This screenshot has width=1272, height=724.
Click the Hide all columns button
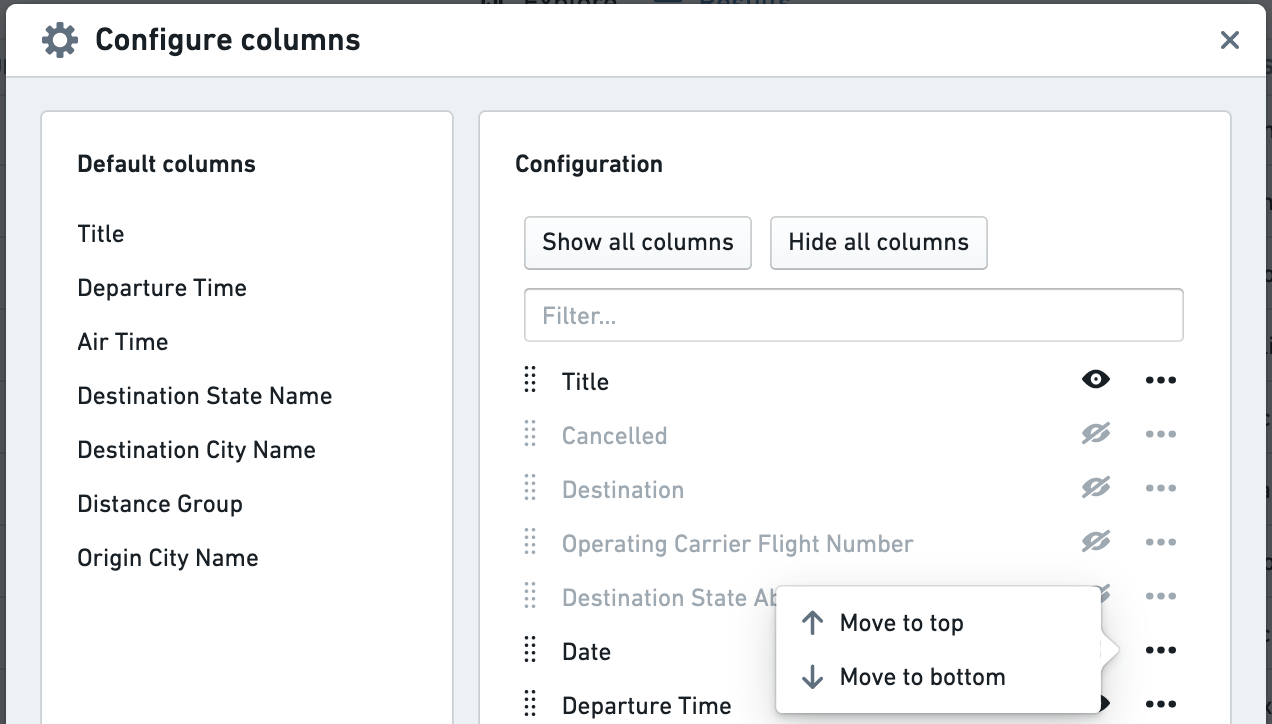coord(879,242)
